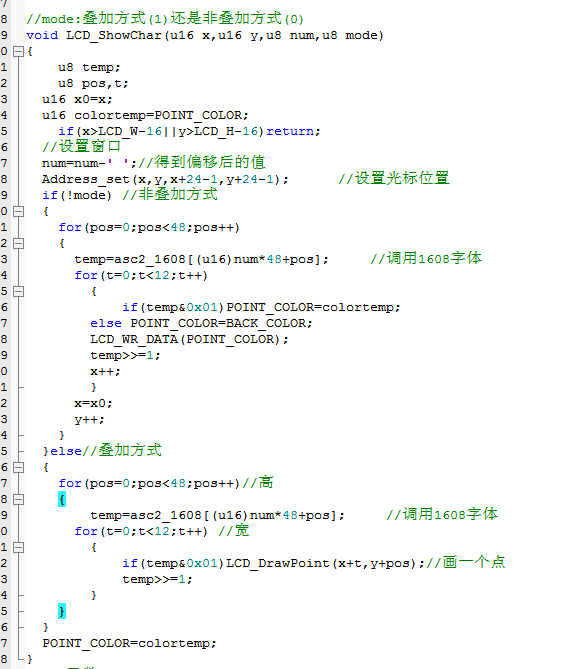Collapse the fold after '}else//叠加方式' line
This screenshot has height=669, width=565.
click(18, 468)
